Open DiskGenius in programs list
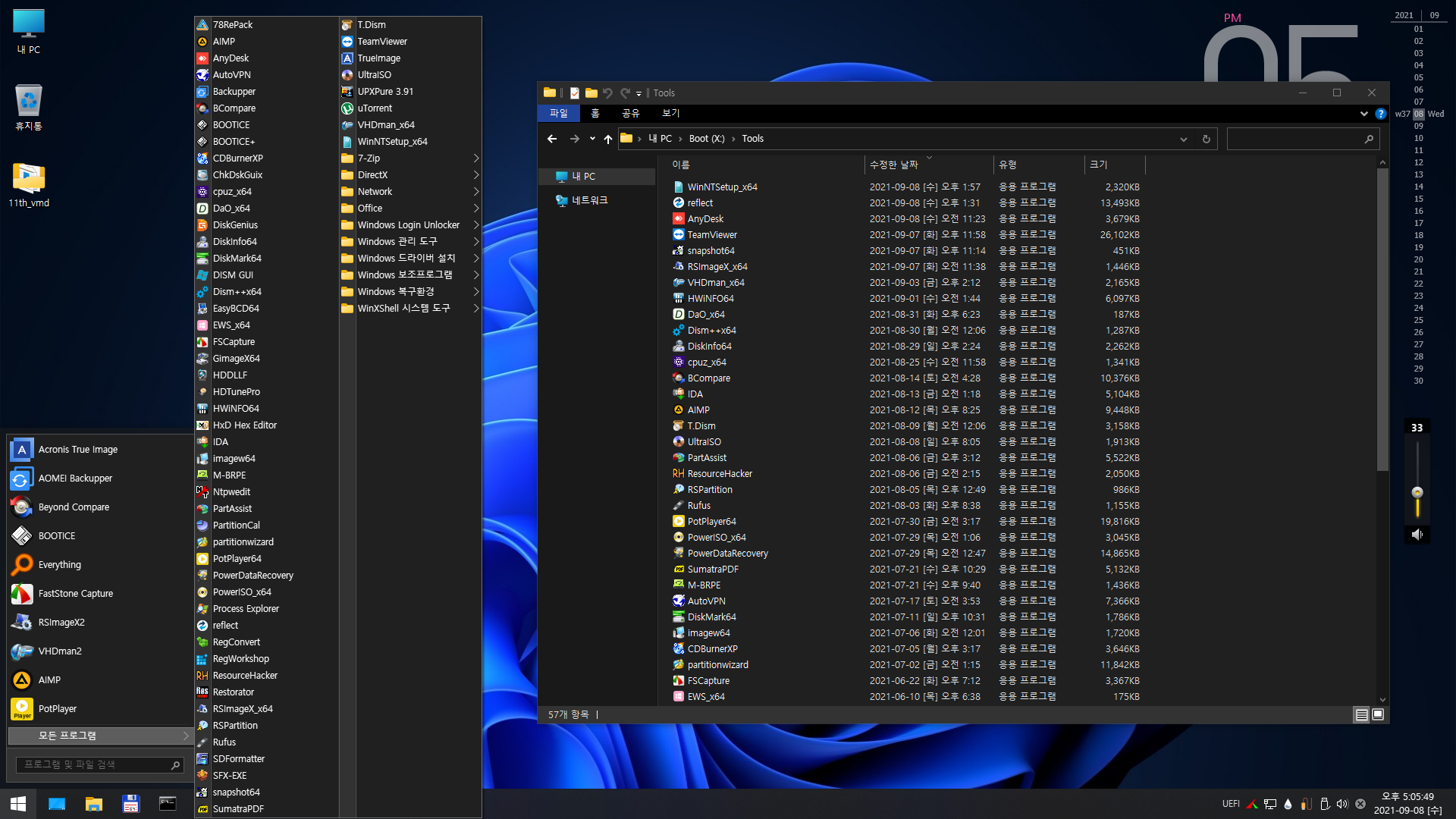 pos(265,225)
